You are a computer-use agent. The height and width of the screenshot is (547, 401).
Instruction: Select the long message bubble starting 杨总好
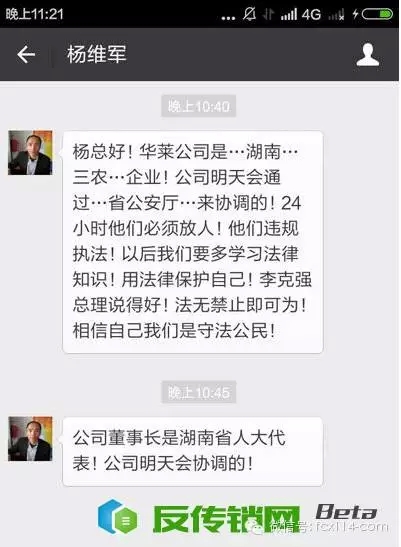(x=193, y=242)
